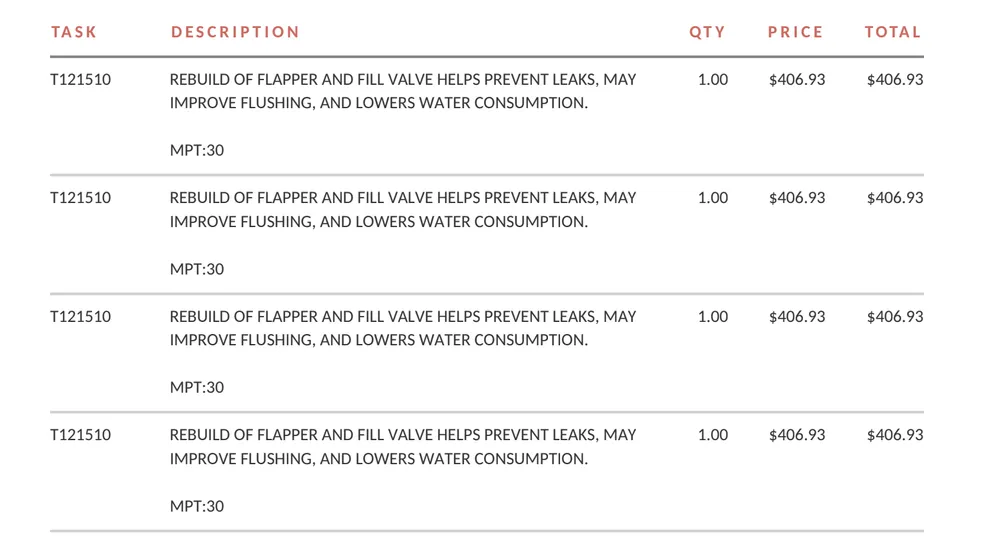The width and height of the screenshot is (1000, 537).
Task: Click the PRICE column header
Action: coord(795,32)
